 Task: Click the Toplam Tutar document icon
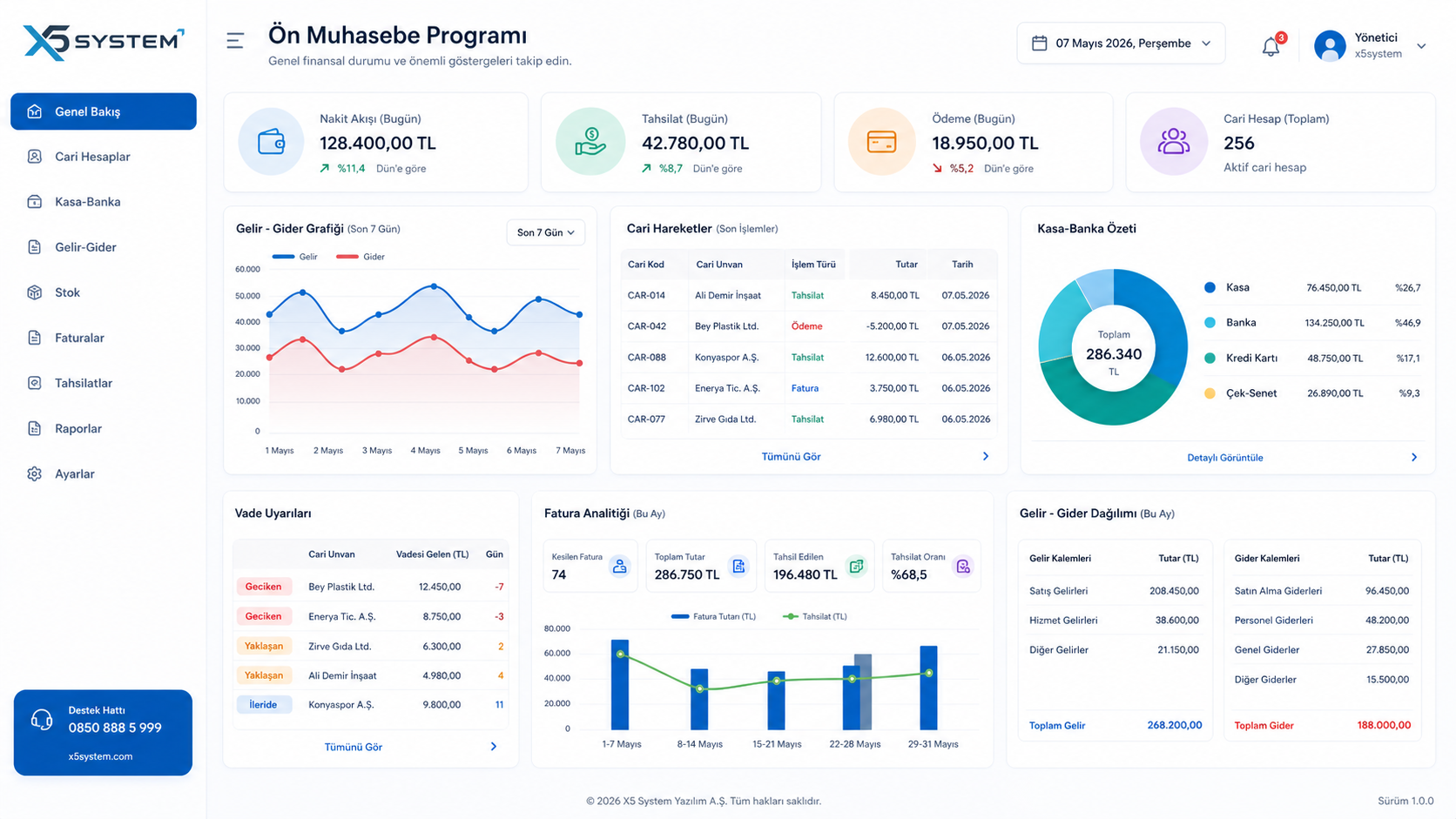point(738,567)
